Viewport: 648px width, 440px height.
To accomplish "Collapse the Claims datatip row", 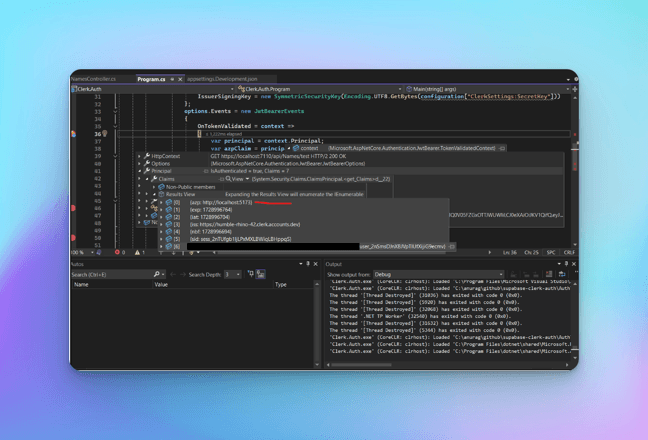I will click(147, 179).
